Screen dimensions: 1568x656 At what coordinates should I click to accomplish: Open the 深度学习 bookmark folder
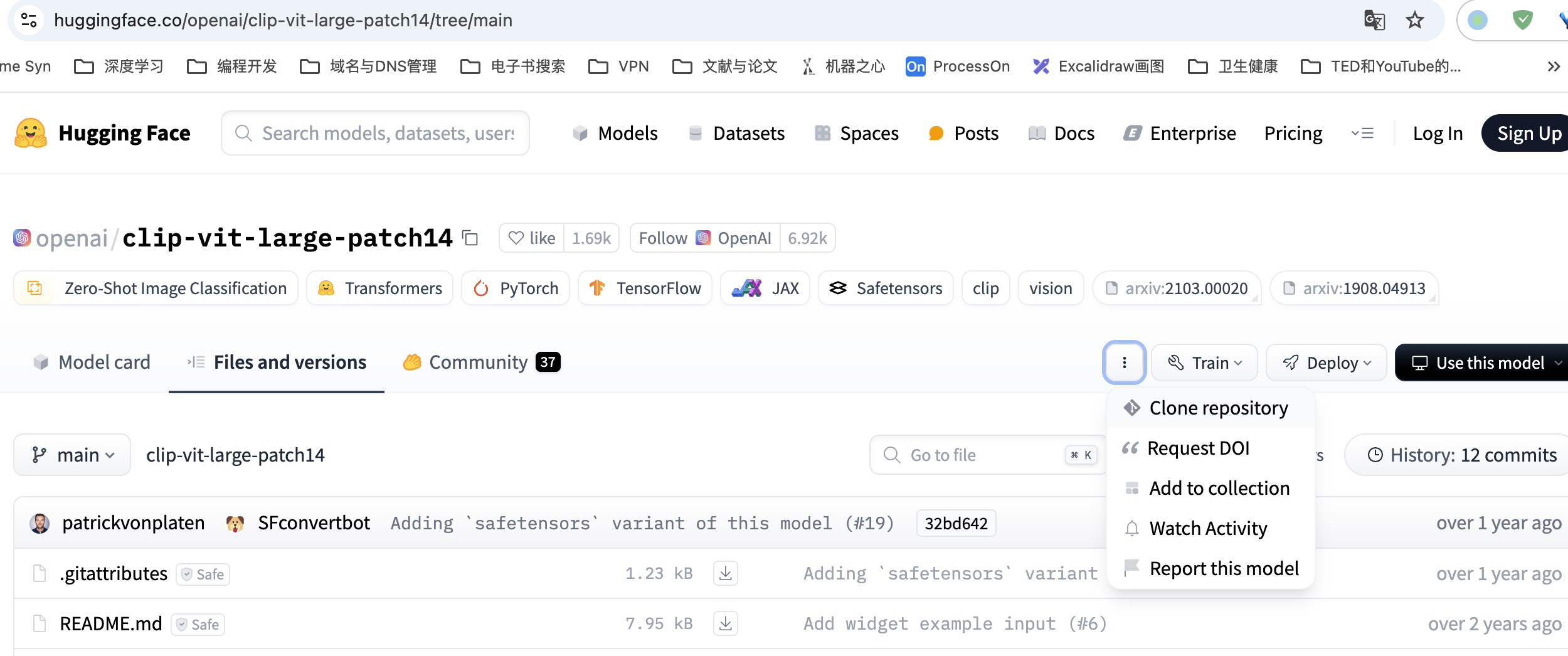[119, 66]
